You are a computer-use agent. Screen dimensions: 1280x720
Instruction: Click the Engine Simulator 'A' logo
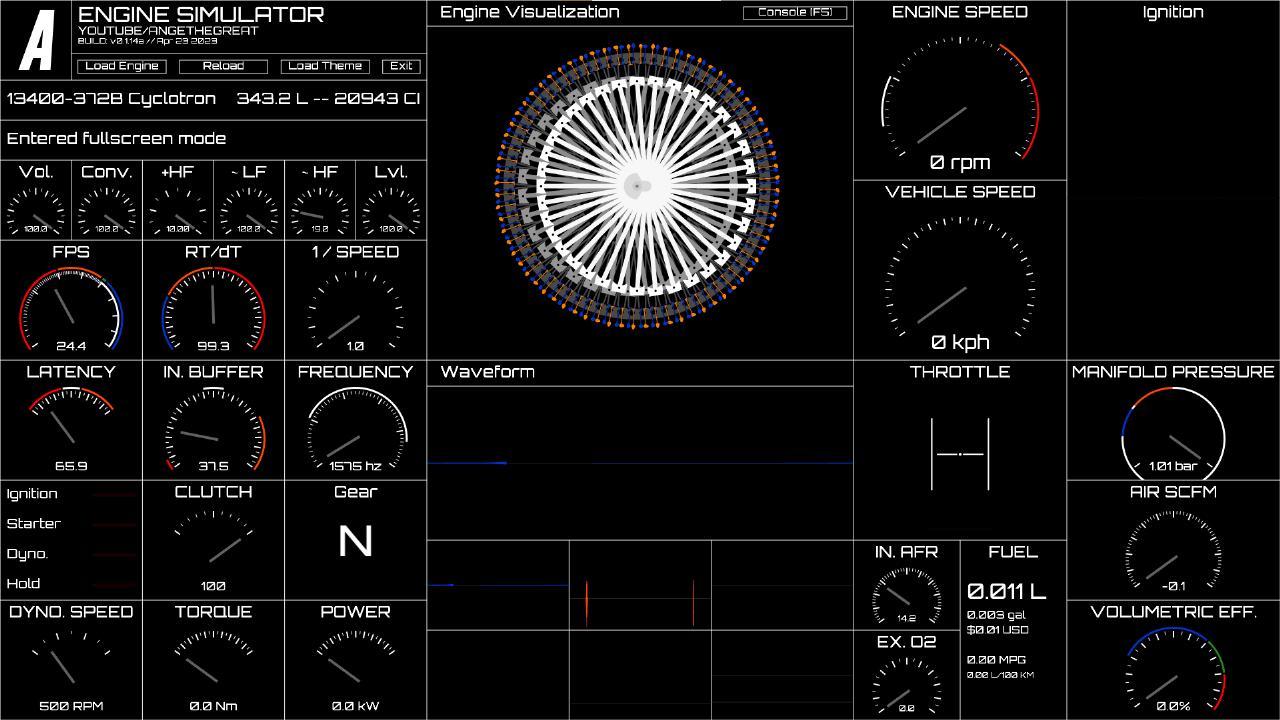click(x=37, y=40)
